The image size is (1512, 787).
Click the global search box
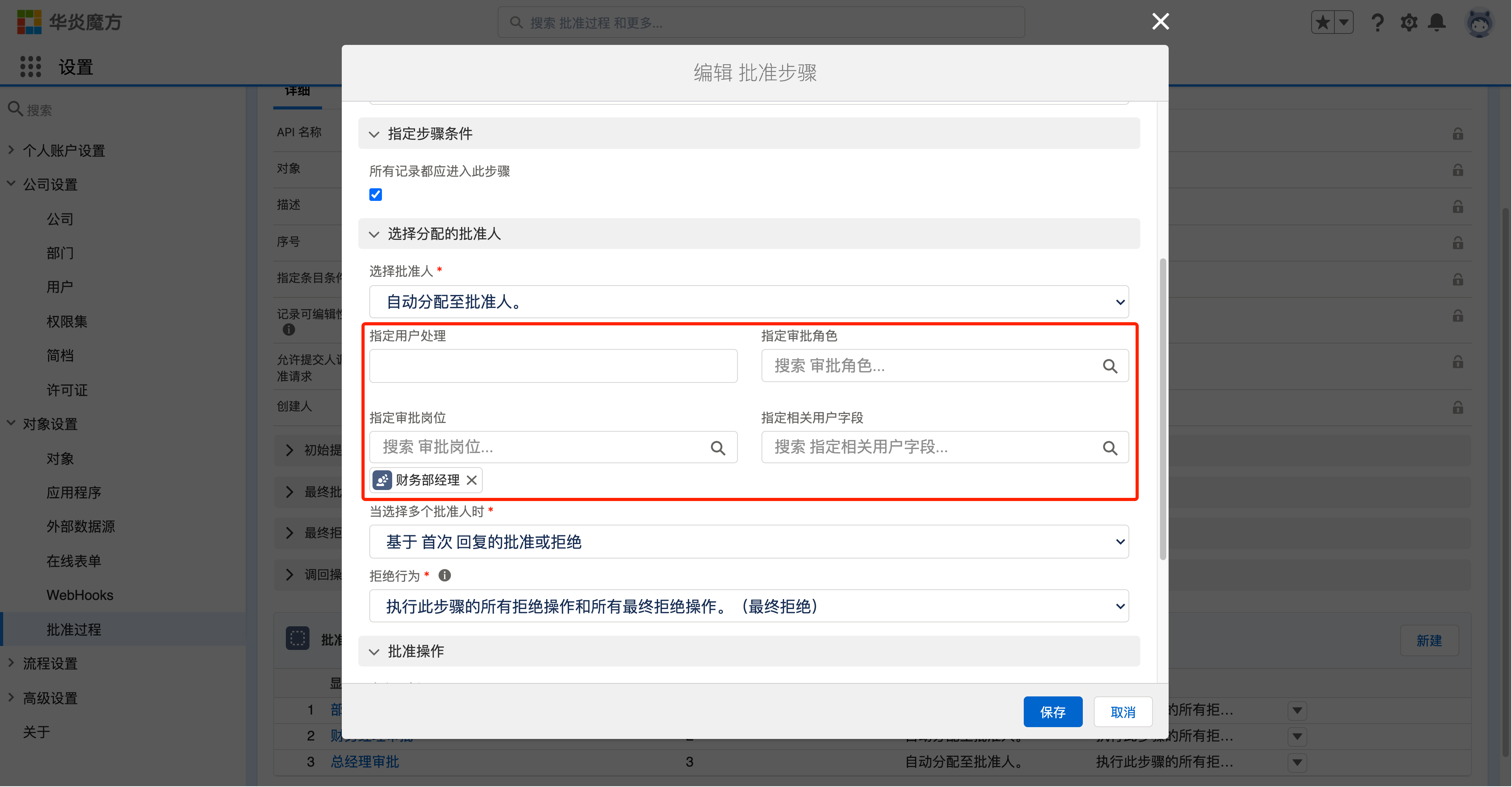point(761,23)
